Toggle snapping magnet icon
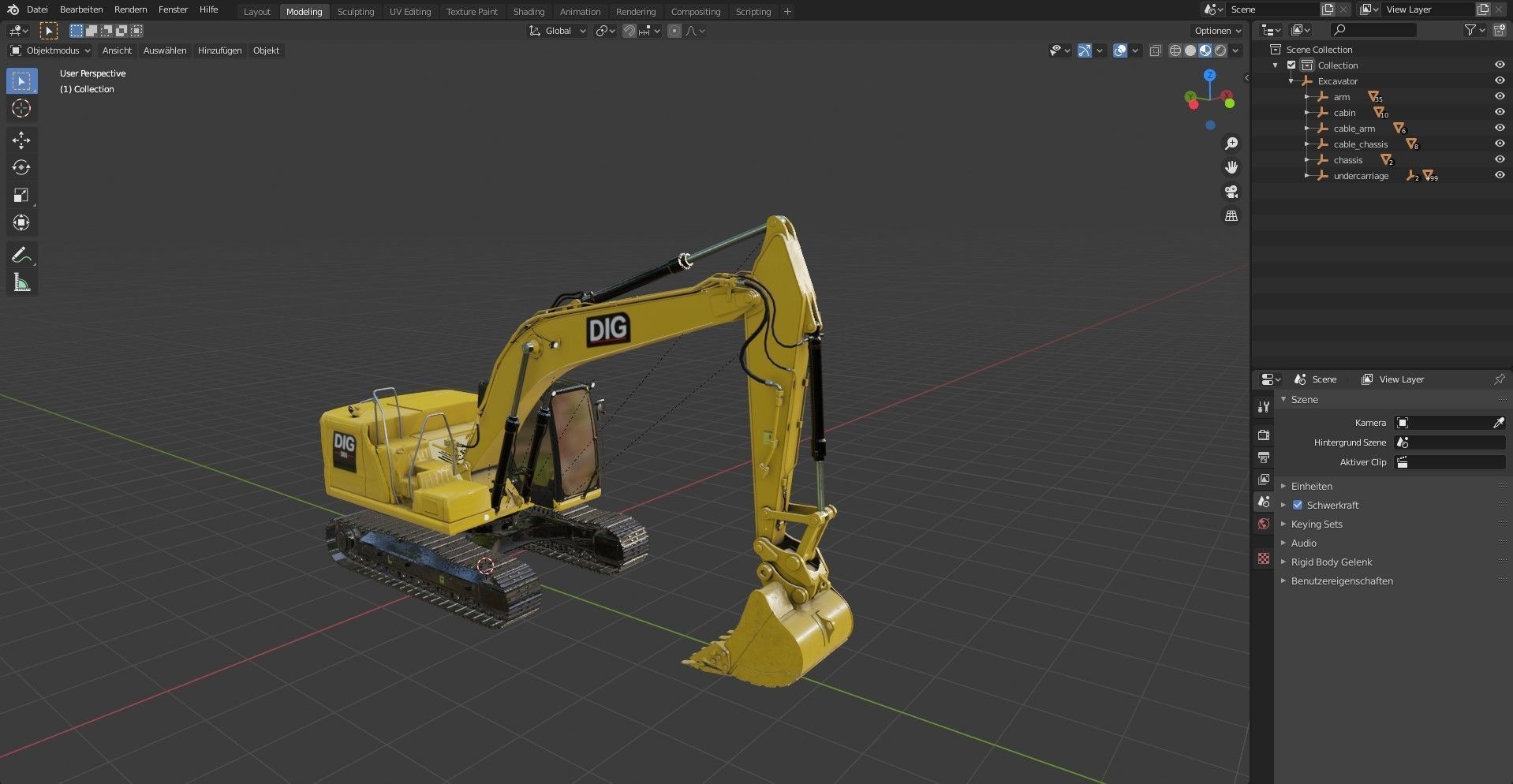 pos(629,31)
